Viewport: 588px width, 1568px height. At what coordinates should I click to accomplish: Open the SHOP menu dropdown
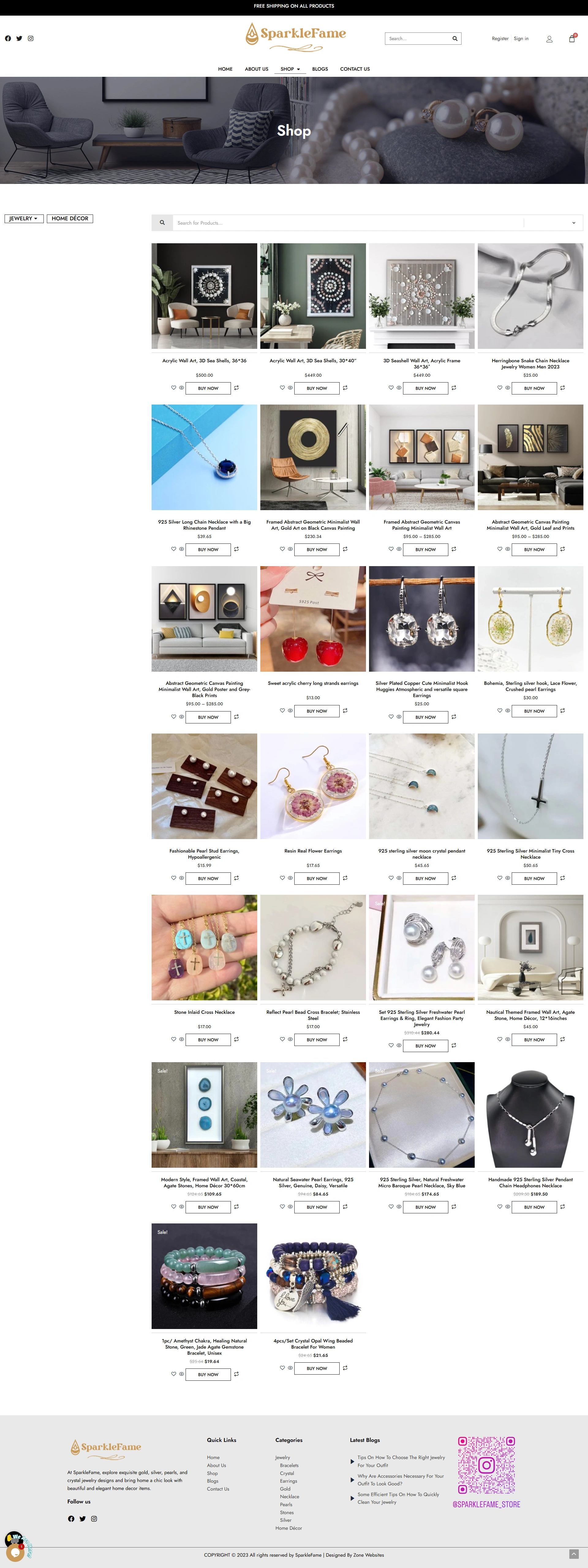tap(290, 69)
